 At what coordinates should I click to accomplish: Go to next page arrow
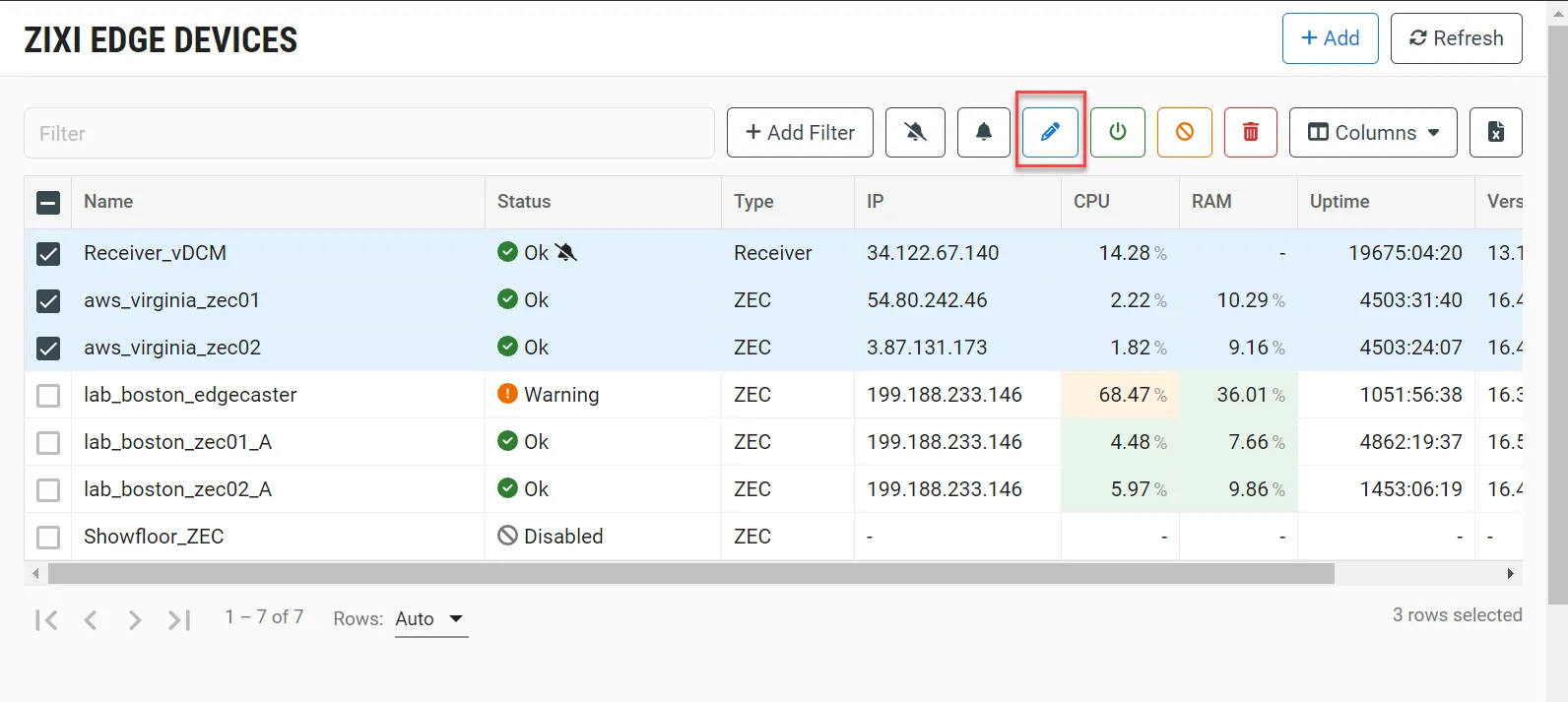pos(135,619)
